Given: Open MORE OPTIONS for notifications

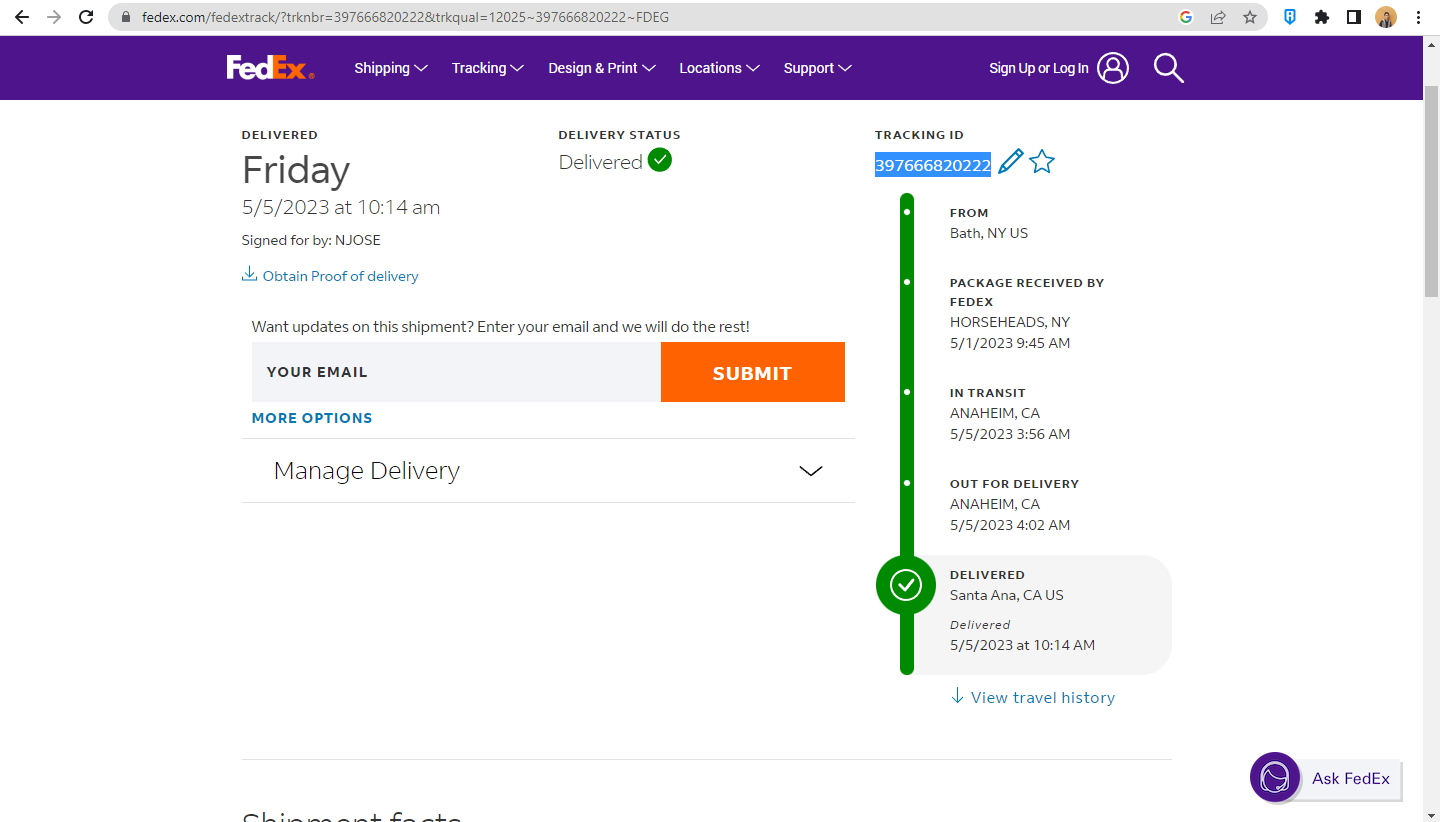Looking at the screenshot, I should point(312,418).
